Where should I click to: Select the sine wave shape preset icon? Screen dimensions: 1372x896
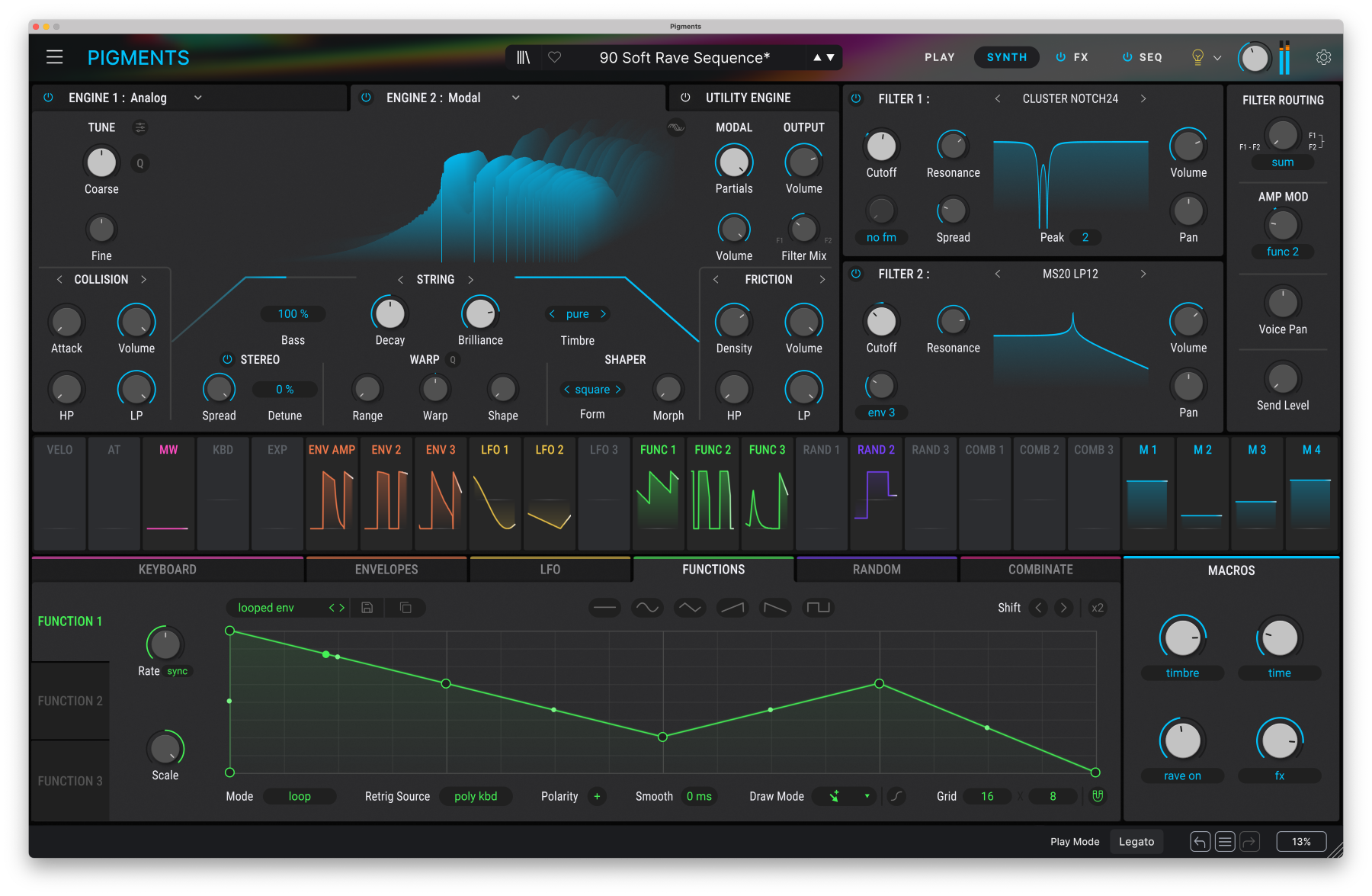[646, 608]
